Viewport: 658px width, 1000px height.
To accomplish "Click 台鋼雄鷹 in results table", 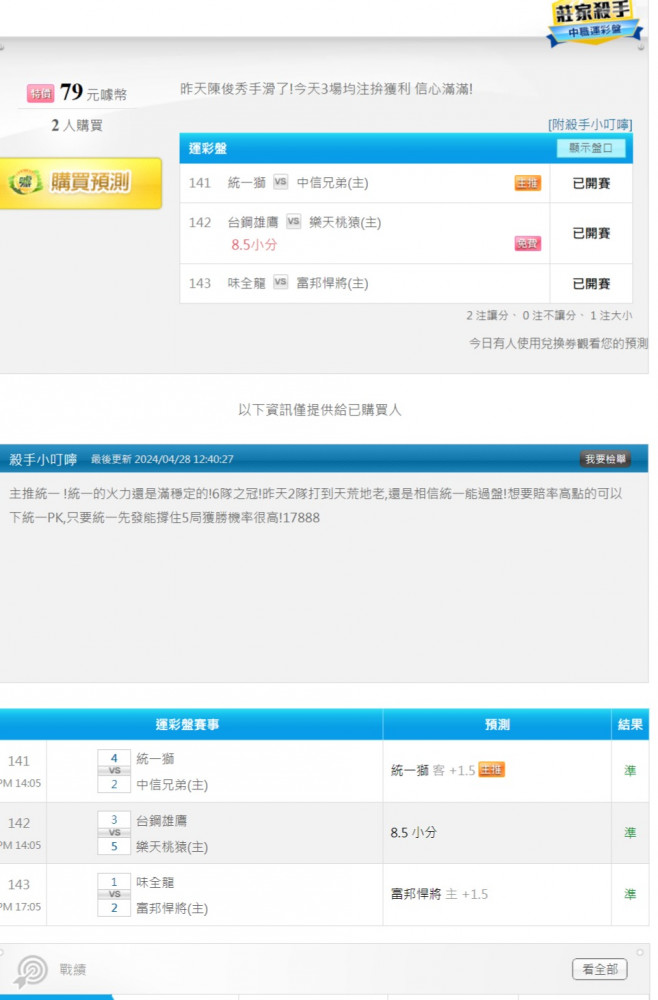I will (161, 821).
